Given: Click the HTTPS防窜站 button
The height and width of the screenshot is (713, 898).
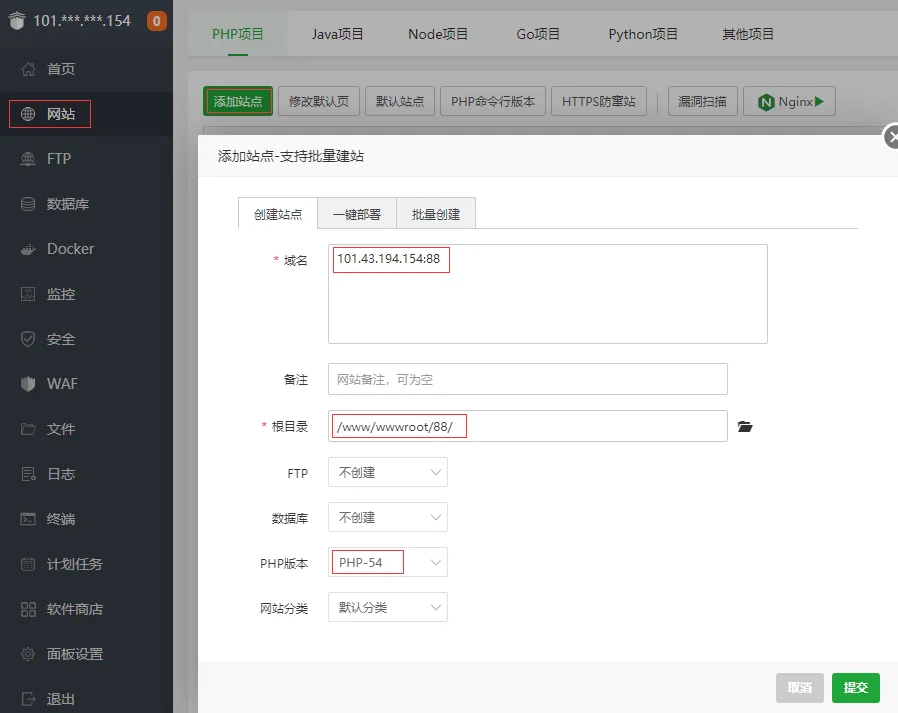Looking at the screenshot, I should (x=598, y=101).
